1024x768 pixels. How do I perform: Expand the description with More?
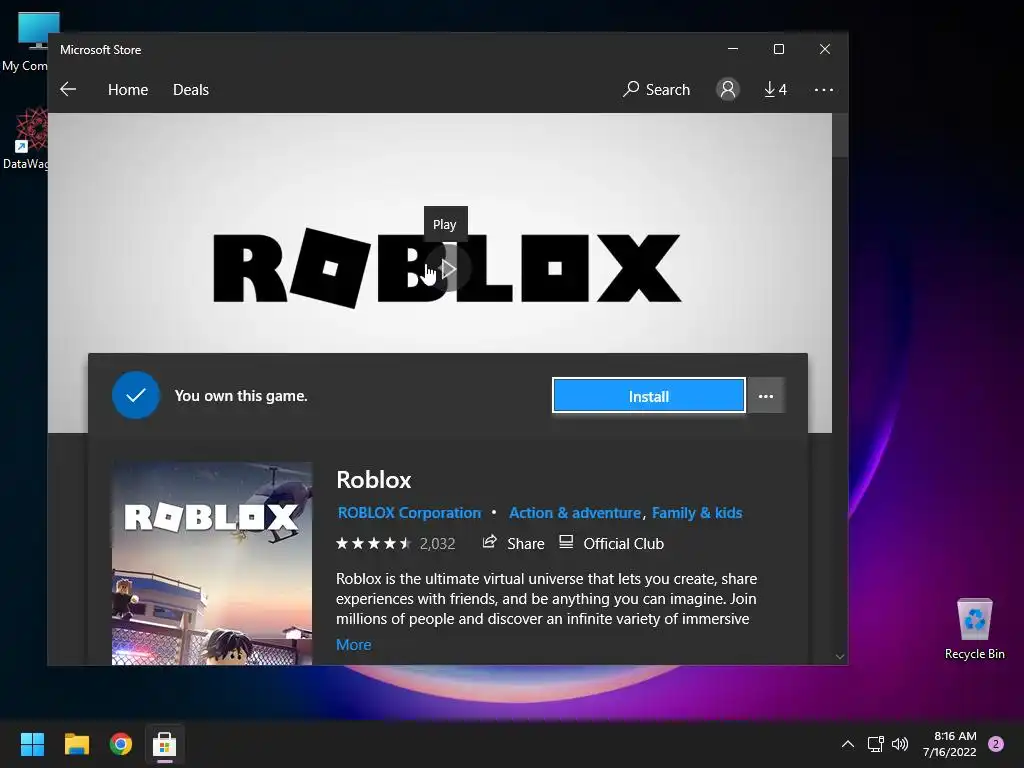pyautogui.click(x=353, y=645)
